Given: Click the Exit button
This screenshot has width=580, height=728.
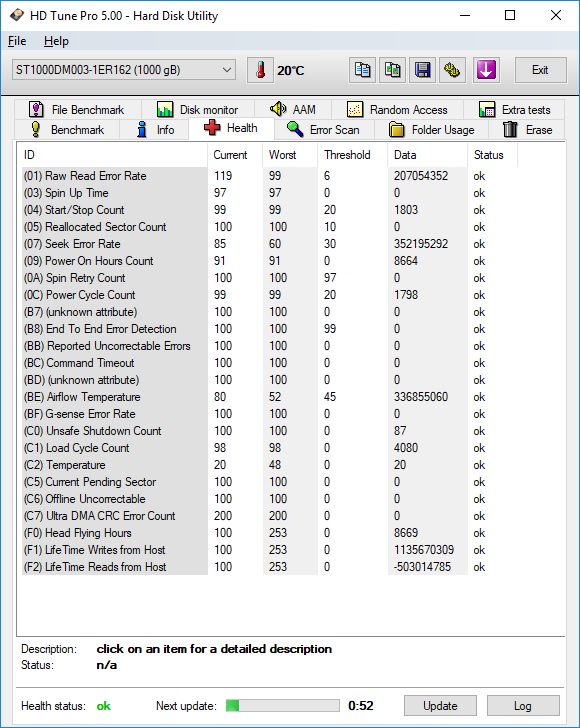Looking at the screenshot, I should 541,70.
